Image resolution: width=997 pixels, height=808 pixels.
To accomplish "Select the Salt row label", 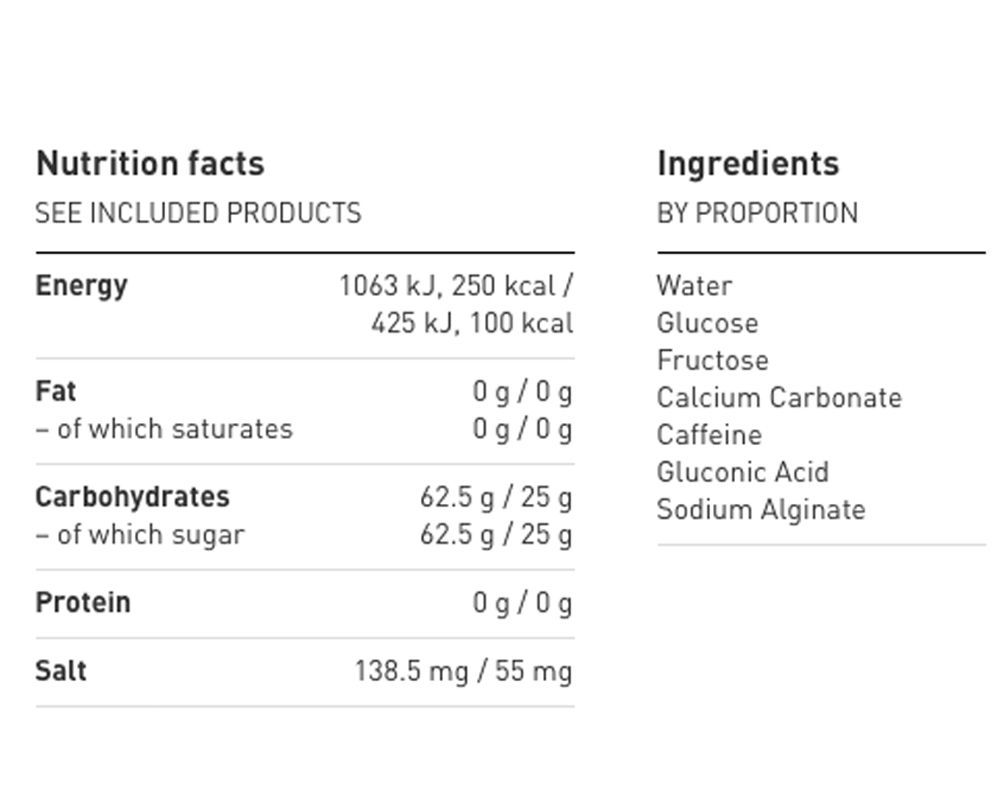I will click(x=61, y=671).
